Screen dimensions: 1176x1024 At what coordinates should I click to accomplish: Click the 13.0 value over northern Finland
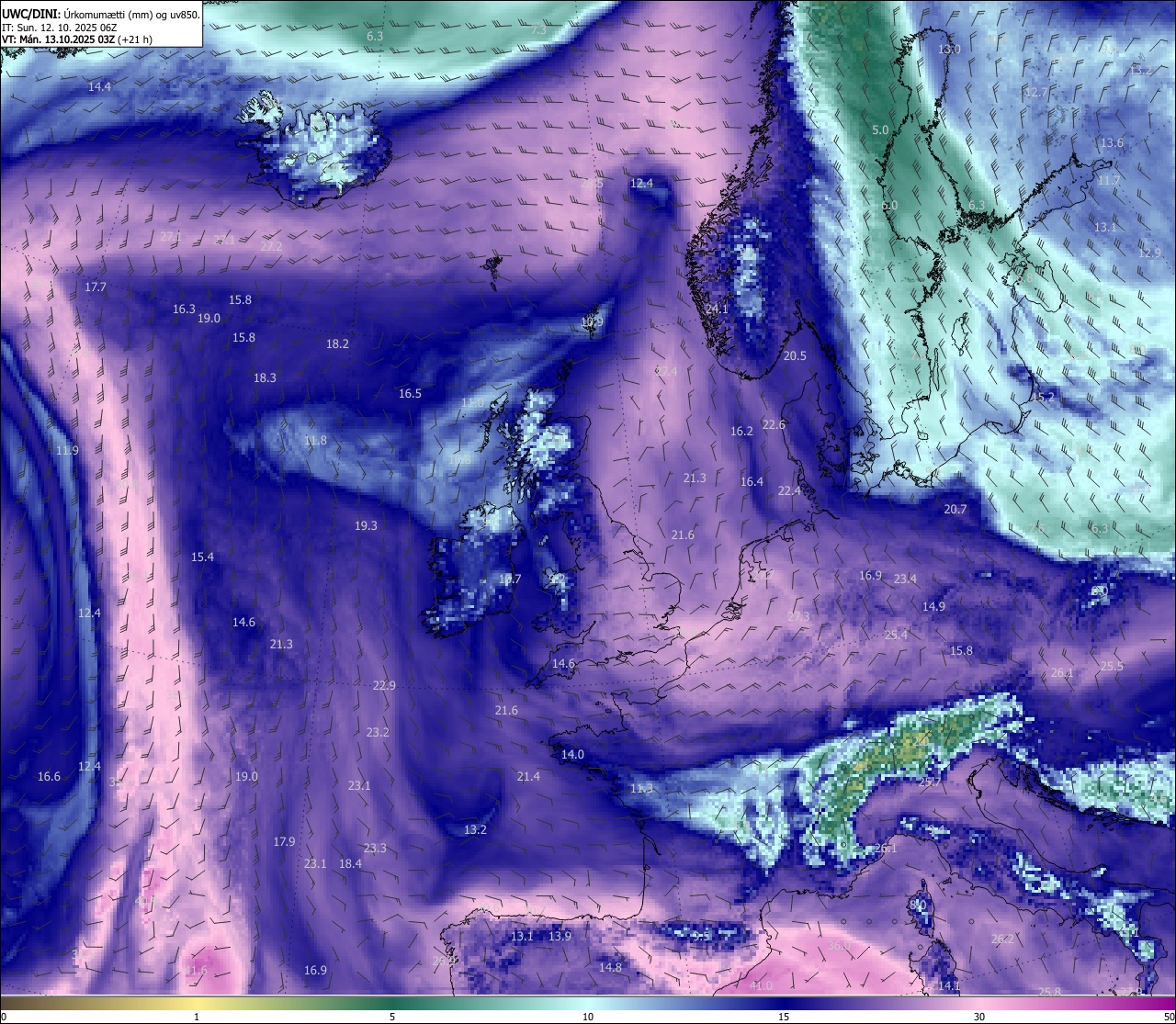point(949,50)
